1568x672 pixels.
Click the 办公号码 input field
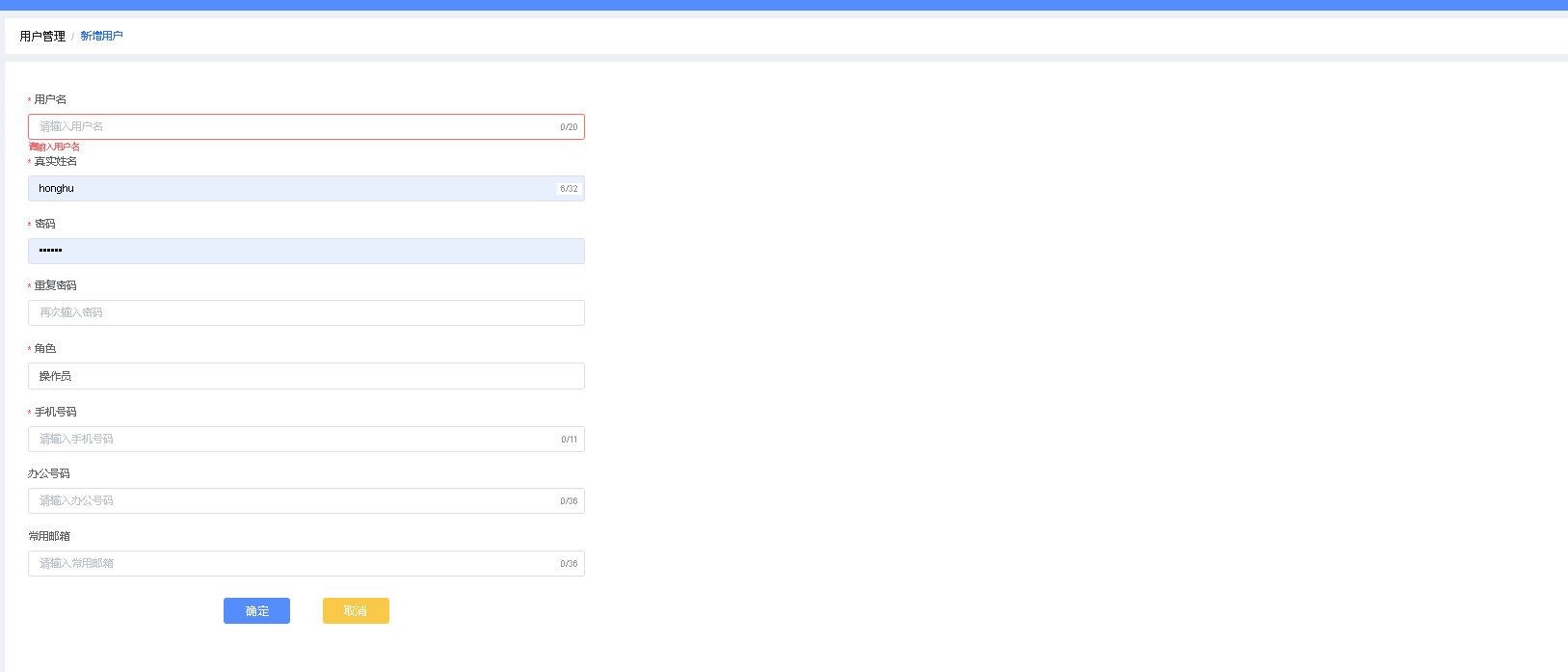(x=306, y=500)
